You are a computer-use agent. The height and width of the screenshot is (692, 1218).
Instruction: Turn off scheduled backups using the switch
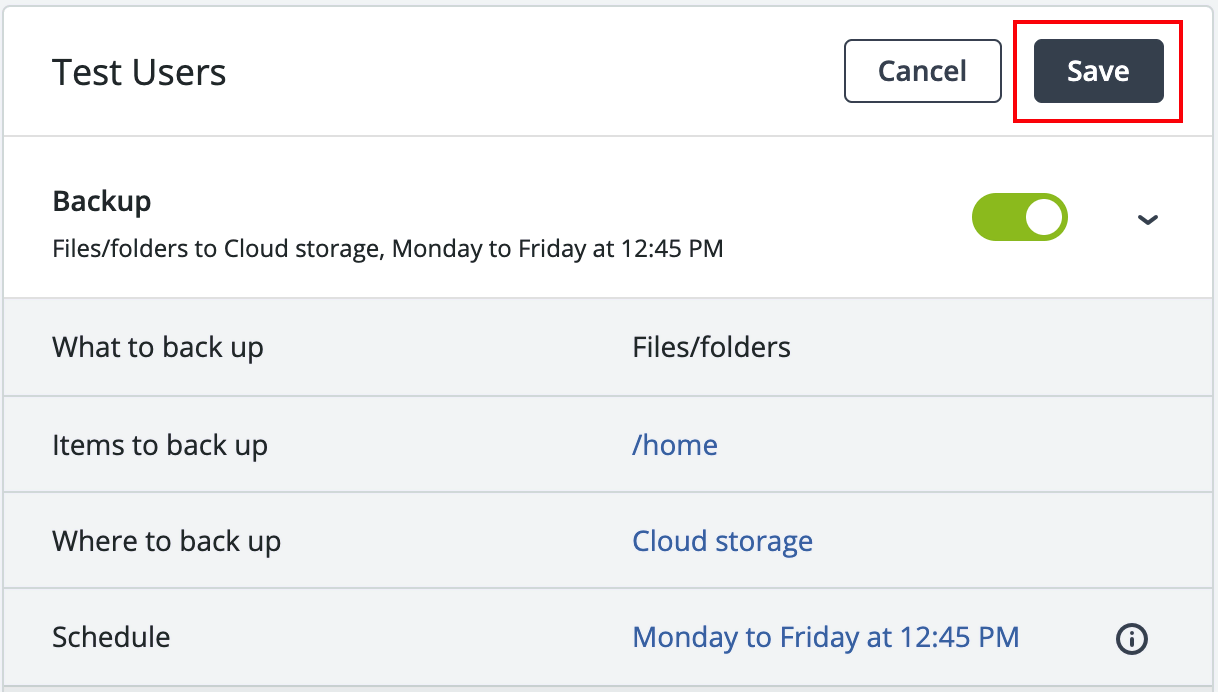click(x=1019, y=217)
